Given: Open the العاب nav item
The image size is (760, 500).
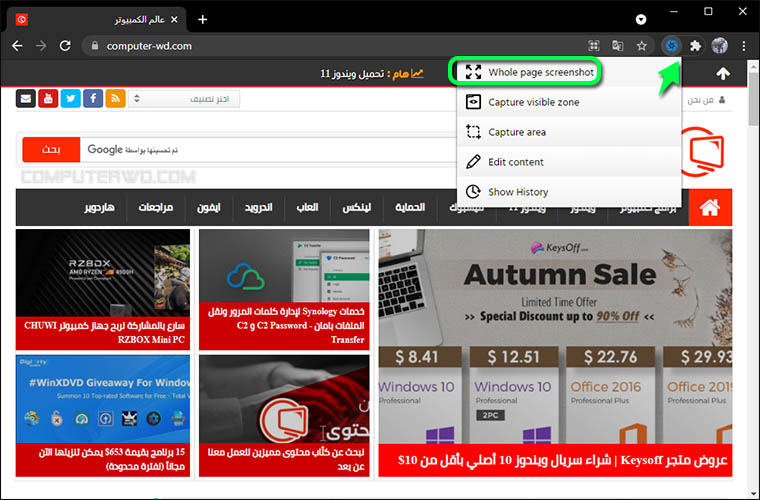Looking at the screenshot, I should pyautogui.click(x=307, y=207).
